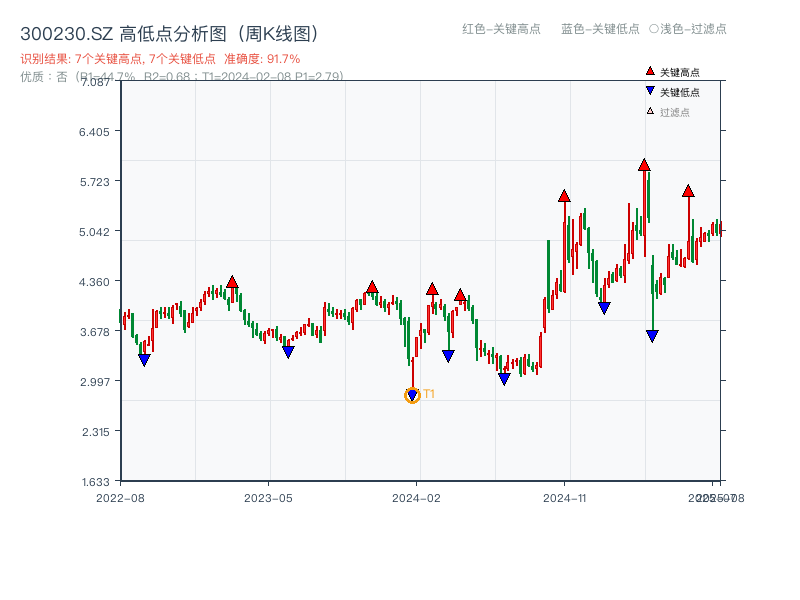Screen dimensions: 800x600
Task: Select the blue key-low marker in early 2025 near 4.0
Action: click(604, 308)
